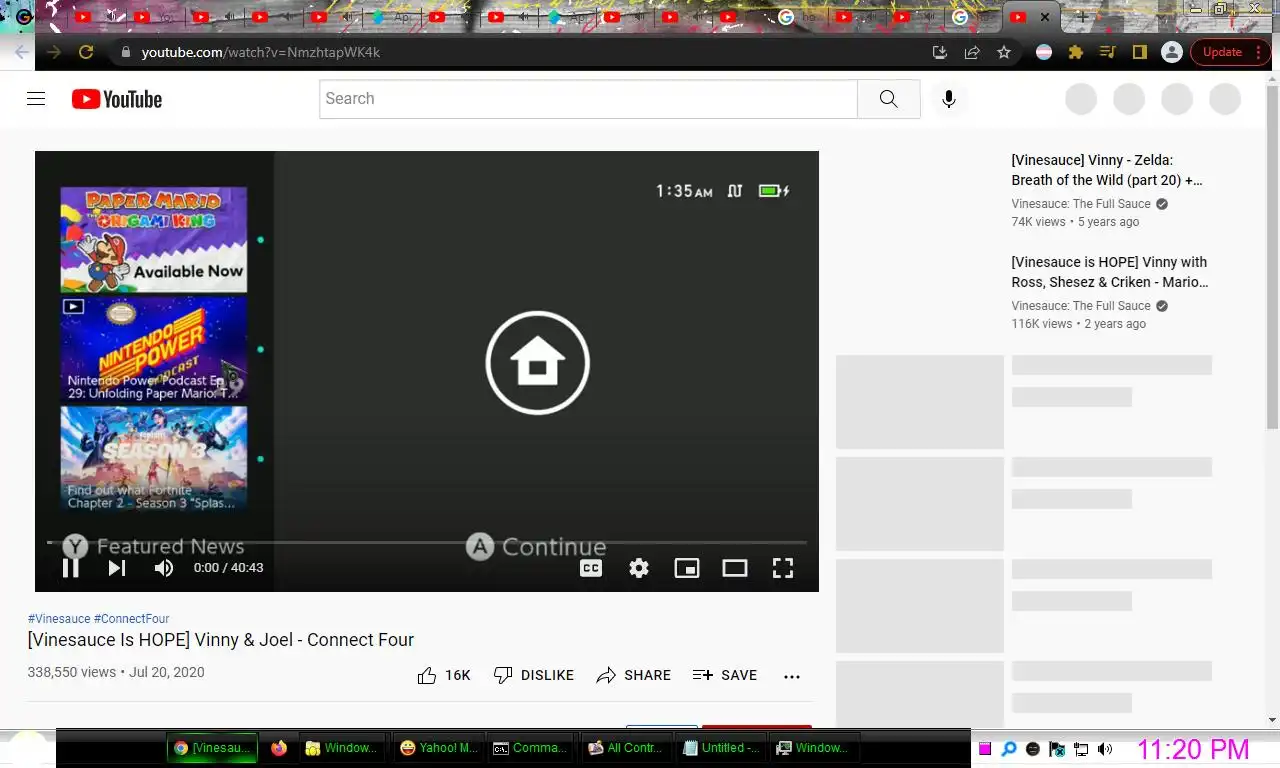
Task: Toggle theater mode view
Action: coord(735,568)
